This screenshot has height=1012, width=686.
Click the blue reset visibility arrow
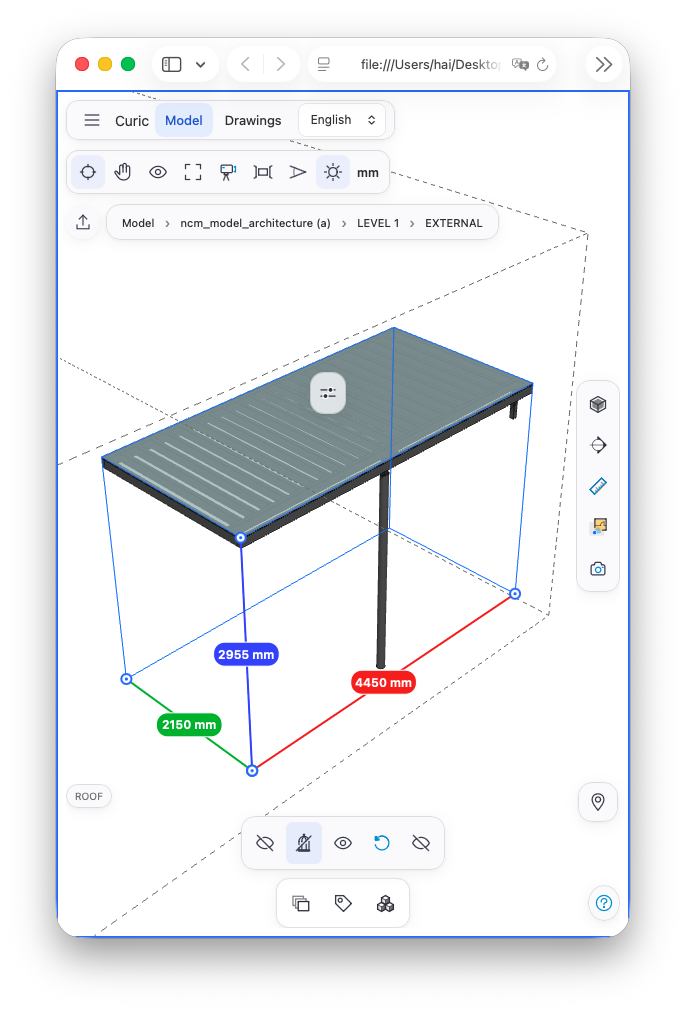click(381, 843)
